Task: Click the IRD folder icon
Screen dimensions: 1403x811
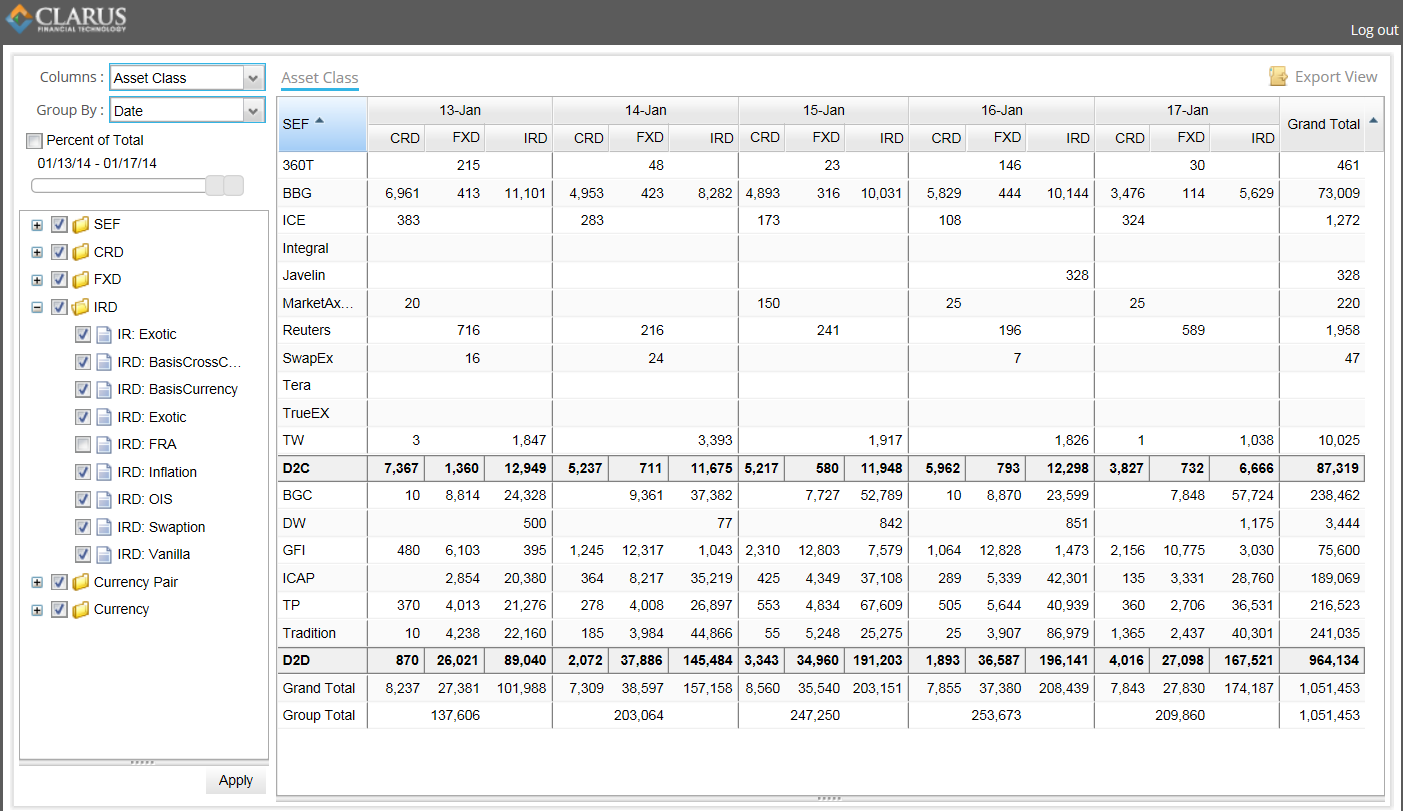Action: pyautogui.click(x=81, y=307)
